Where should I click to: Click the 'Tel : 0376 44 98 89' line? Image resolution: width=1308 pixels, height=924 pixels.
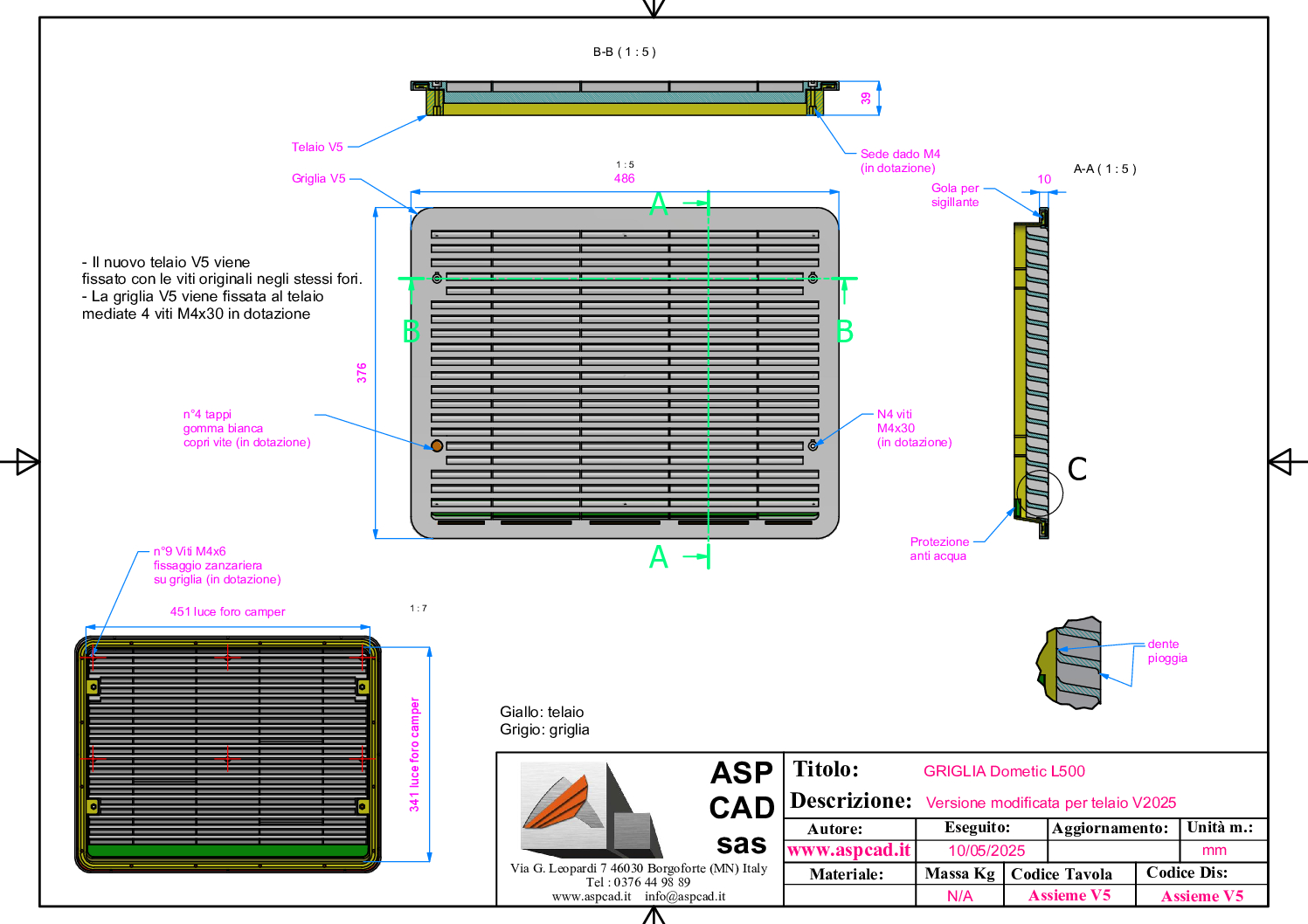point(638,882)
